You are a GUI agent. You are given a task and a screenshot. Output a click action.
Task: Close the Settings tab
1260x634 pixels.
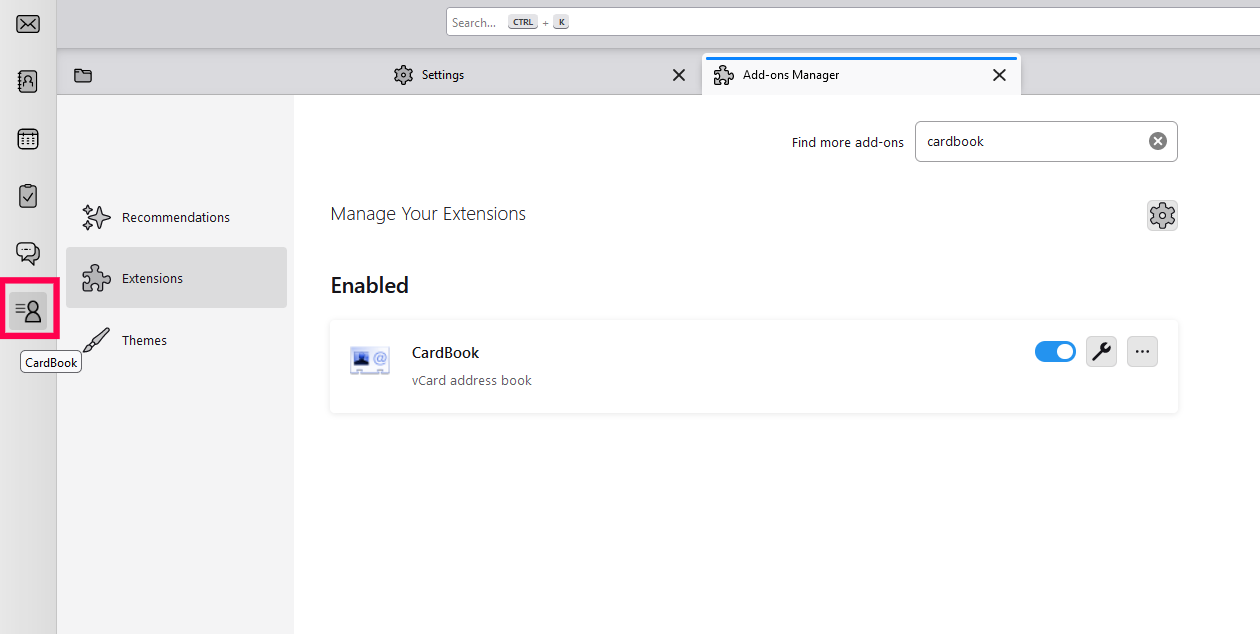pos(679,75)
